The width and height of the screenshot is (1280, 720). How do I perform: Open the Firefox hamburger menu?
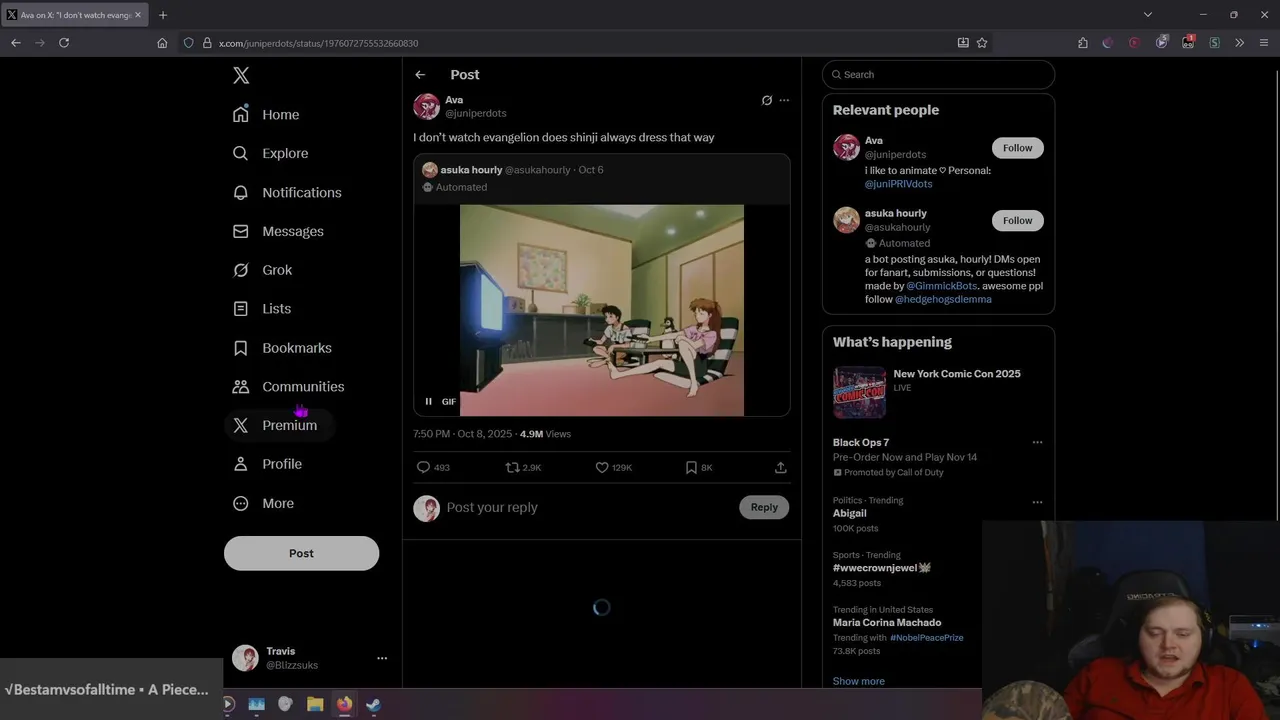[x=1265, y=43]
